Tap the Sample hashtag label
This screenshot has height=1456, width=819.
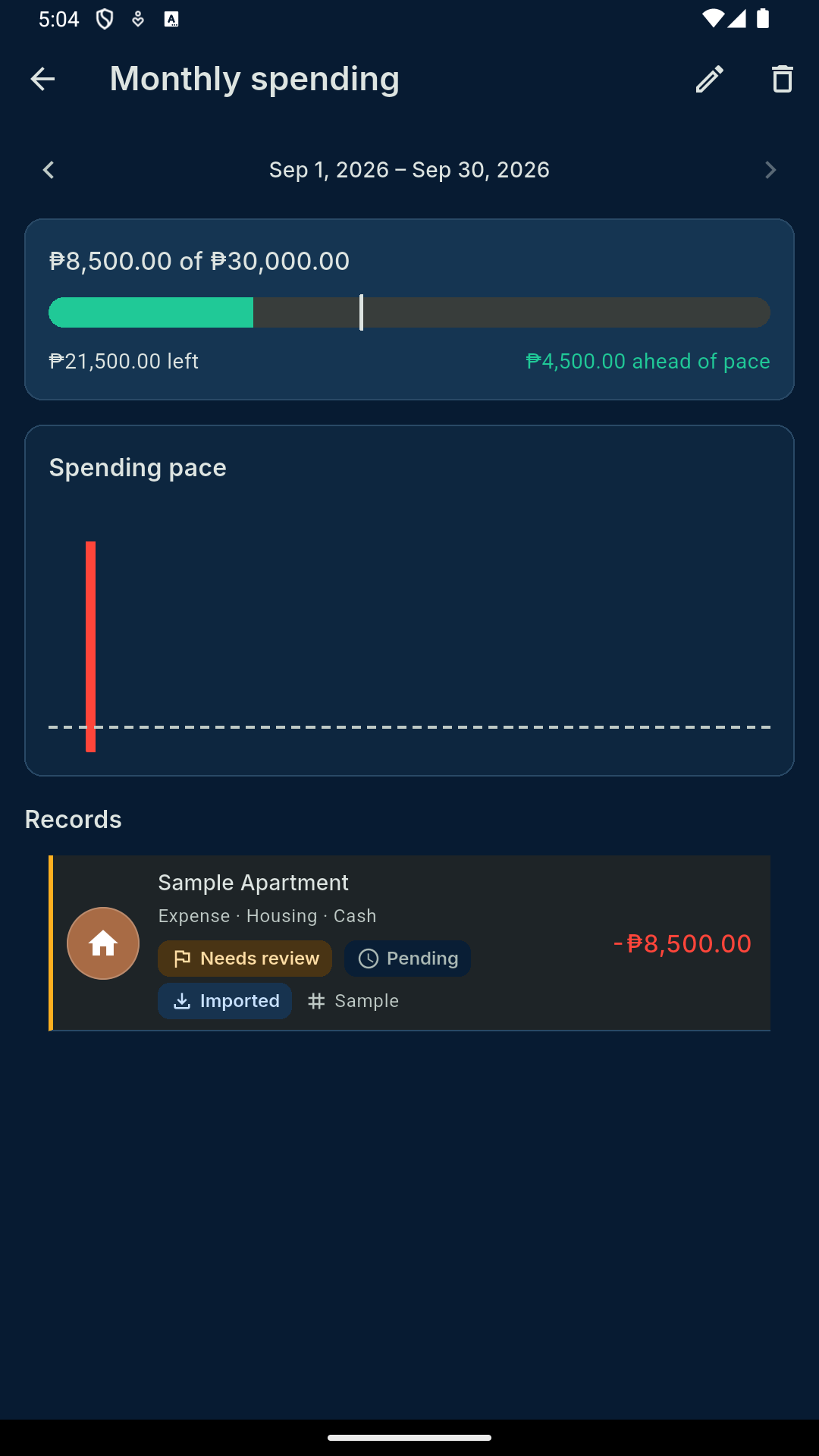(x=353, y=1001)
